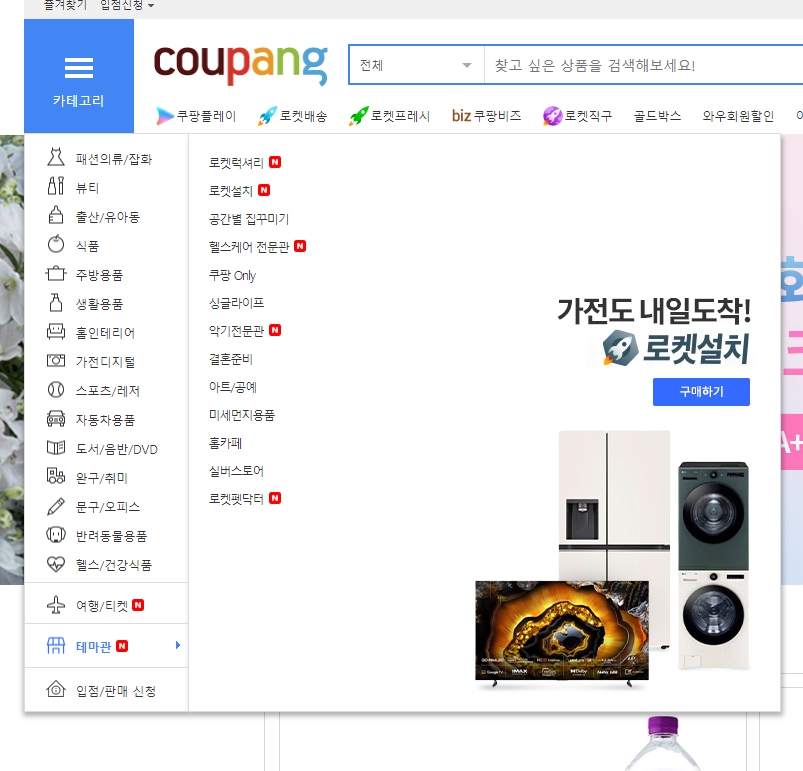Click the baseball icon for 스포츠/레저
Image resolution: width=803 pixels, height=771 pixels.
56,390
